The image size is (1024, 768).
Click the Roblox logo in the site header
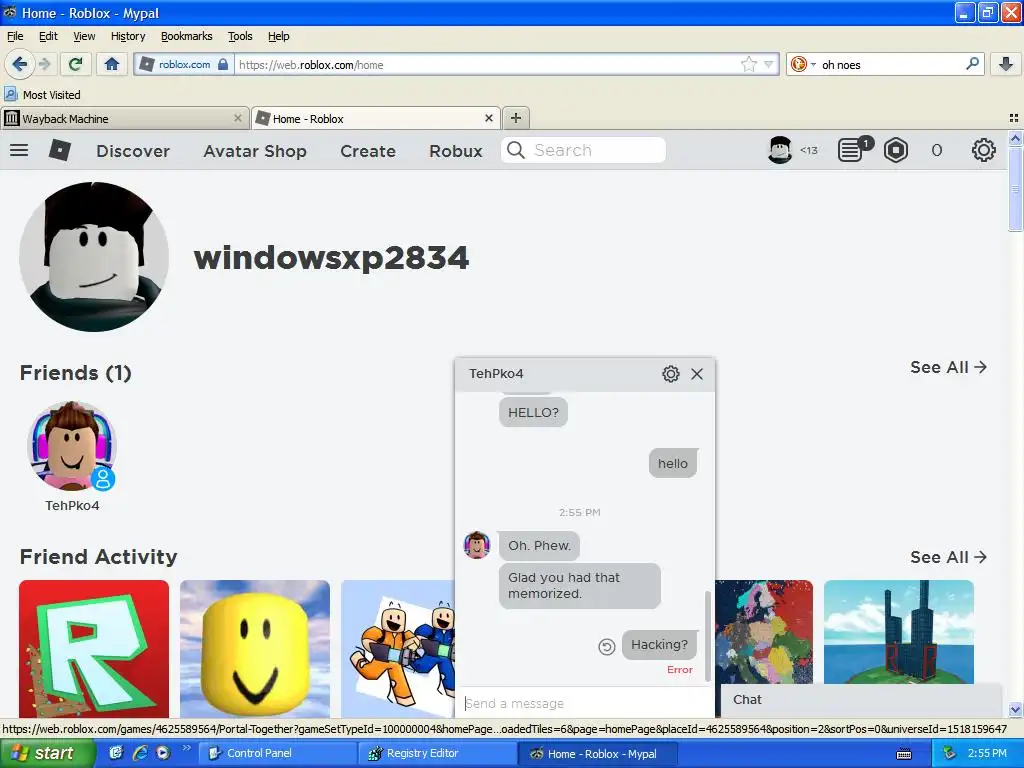coord(59,150)
